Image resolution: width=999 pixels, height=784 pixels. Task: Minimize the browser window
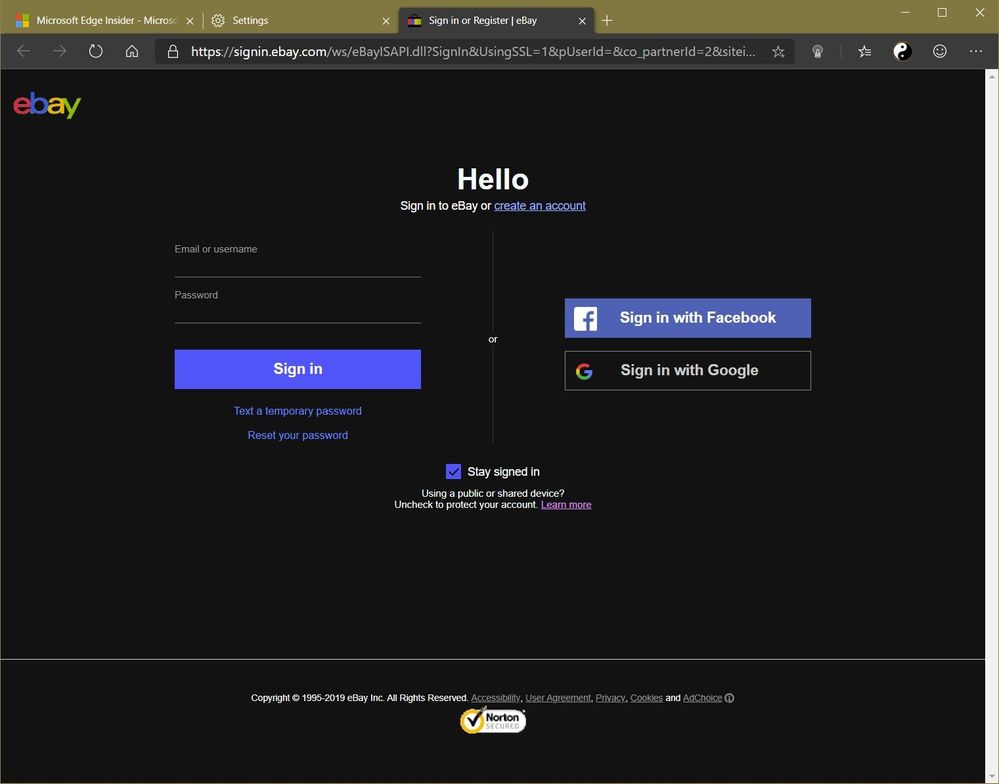(905, 13)
